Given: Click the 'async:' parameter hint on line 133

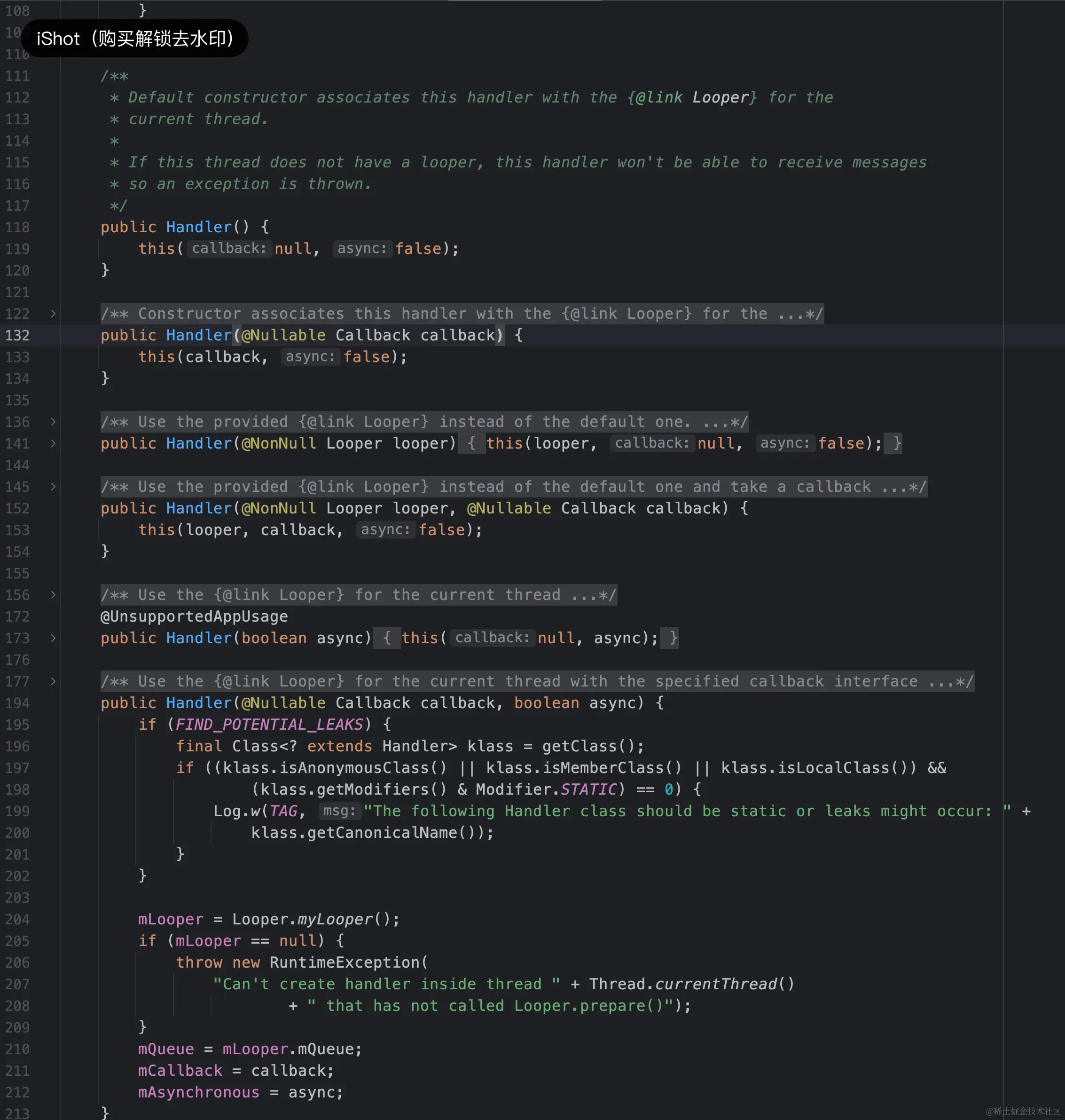Looking at the screenshot, I should (310, 357).
